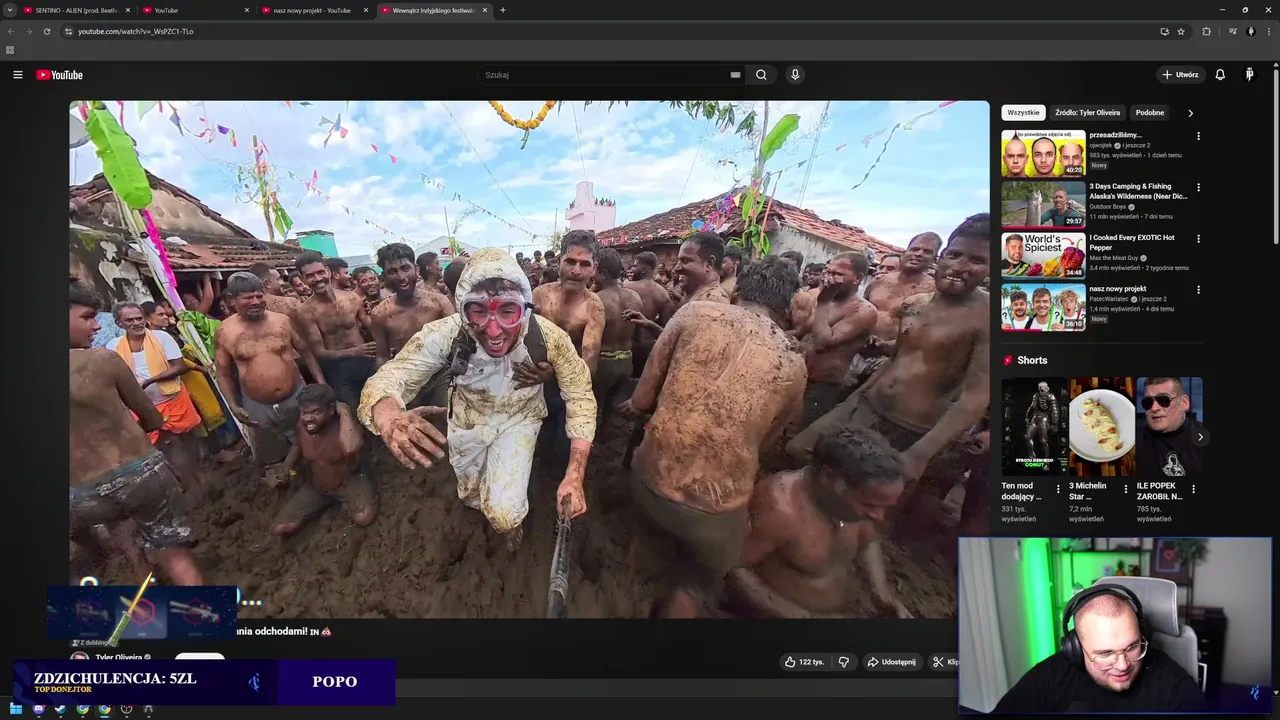Open options menu for 3 Days Camping video
The height and width of the screenshot is (720, 1280).
click(x=1198, y=187)
